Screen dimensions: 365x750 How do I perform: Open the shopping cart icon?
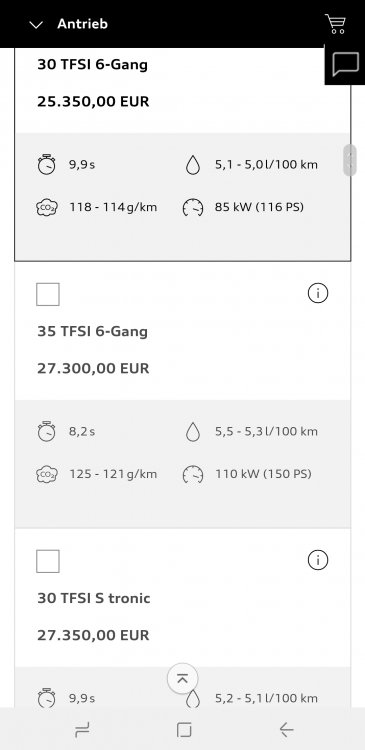click(335, 23)
